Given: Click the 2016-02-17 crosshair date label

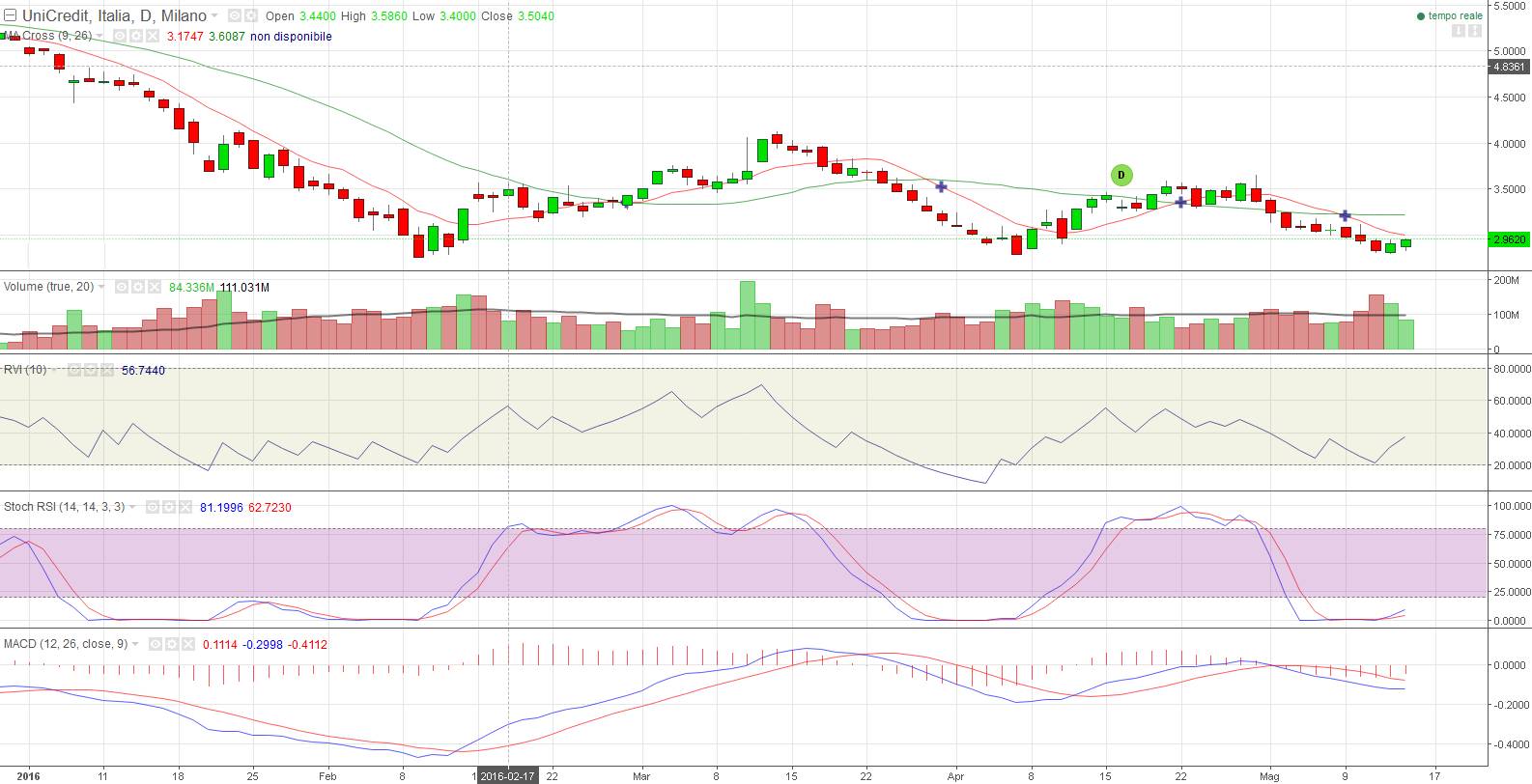Looking at the screenshot, I should coord(508,775).
